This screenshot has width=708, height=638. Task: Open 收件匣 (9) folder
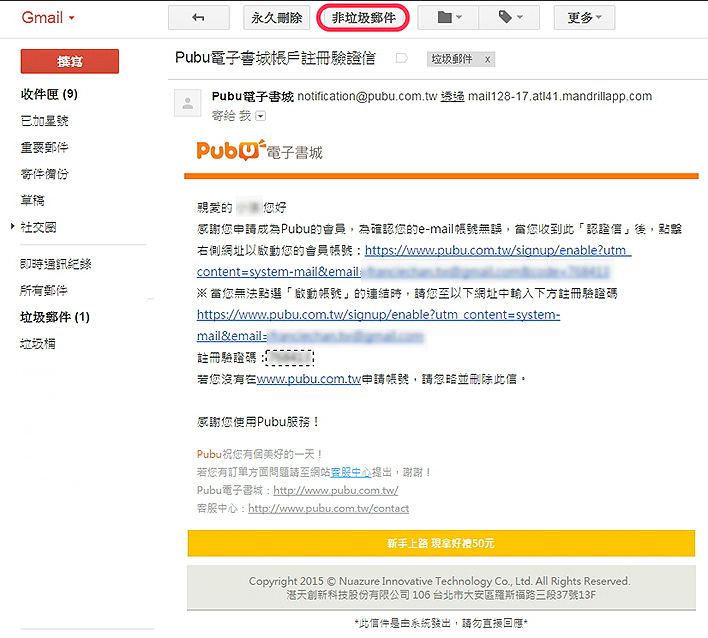[49, 94]
